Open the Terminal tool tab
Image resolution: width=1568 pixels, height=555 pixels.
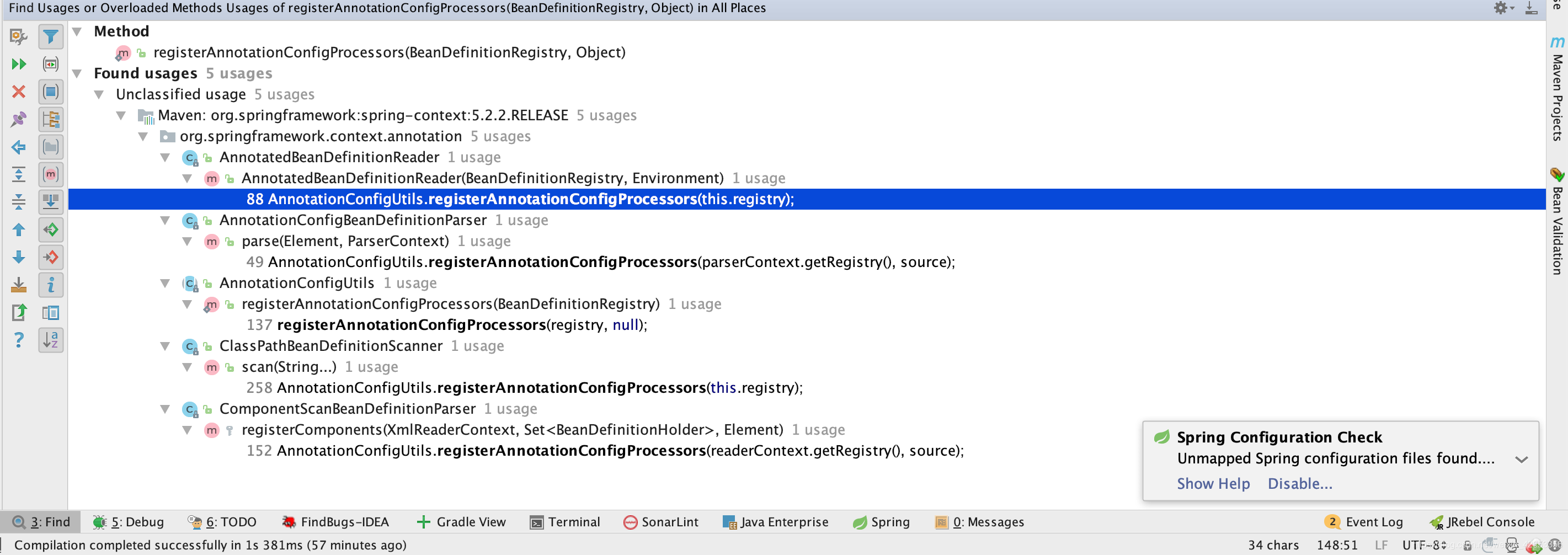[x=565, y=522]
